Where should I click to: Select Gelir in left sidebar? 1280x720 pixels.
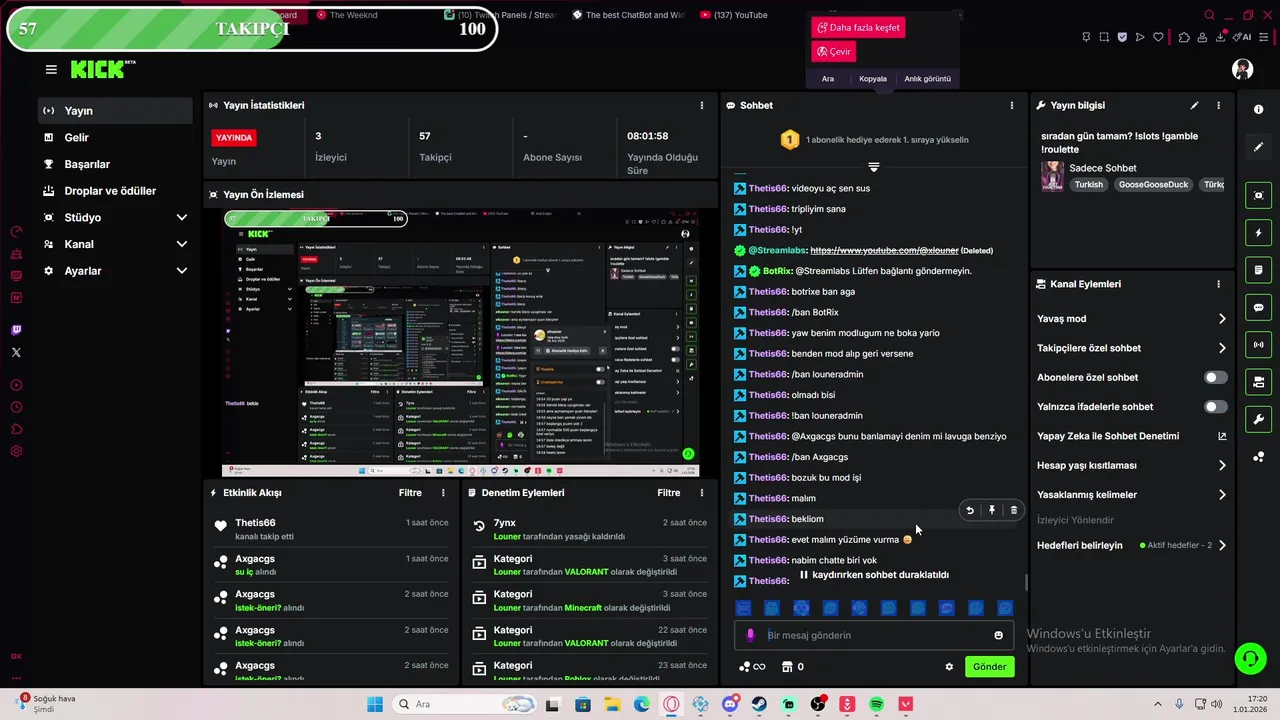pyautogui.click(x=115, y=137)
